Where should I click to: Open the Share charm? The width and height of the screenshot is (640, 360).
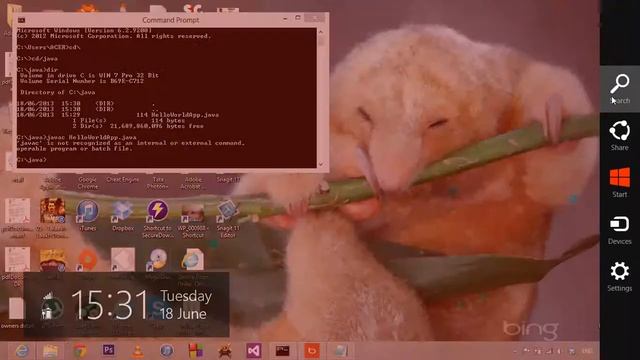click(x=620, y=136)
